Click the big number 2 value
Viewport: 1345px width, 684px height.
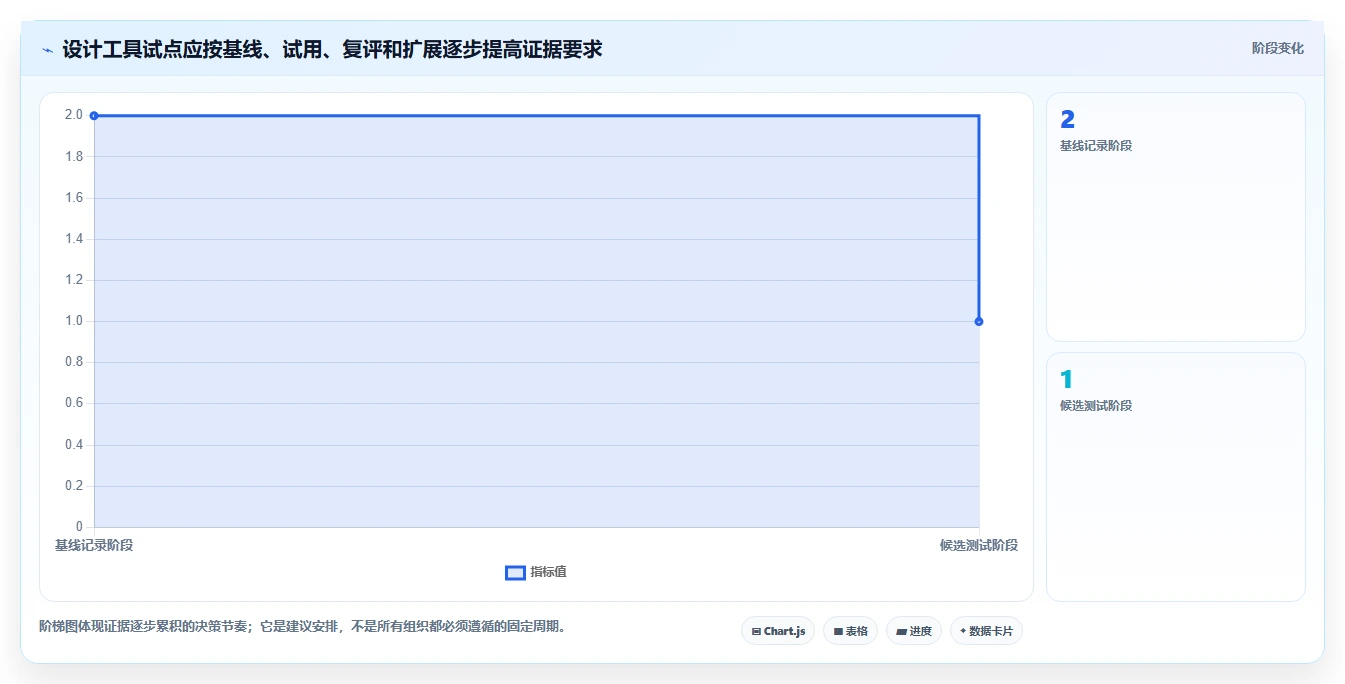1067,120
